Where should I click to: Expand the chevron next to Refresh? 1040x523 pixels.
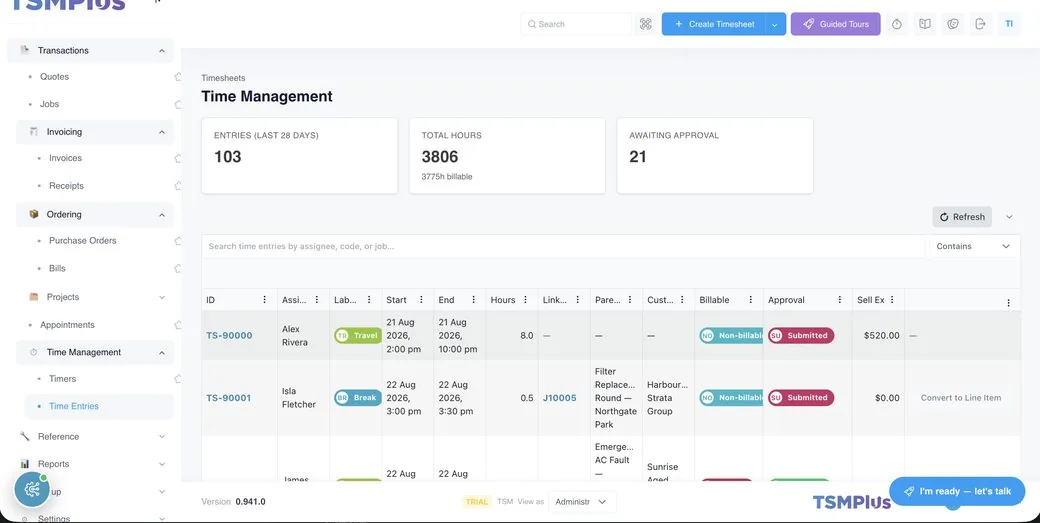click(x=1009, y=217)
